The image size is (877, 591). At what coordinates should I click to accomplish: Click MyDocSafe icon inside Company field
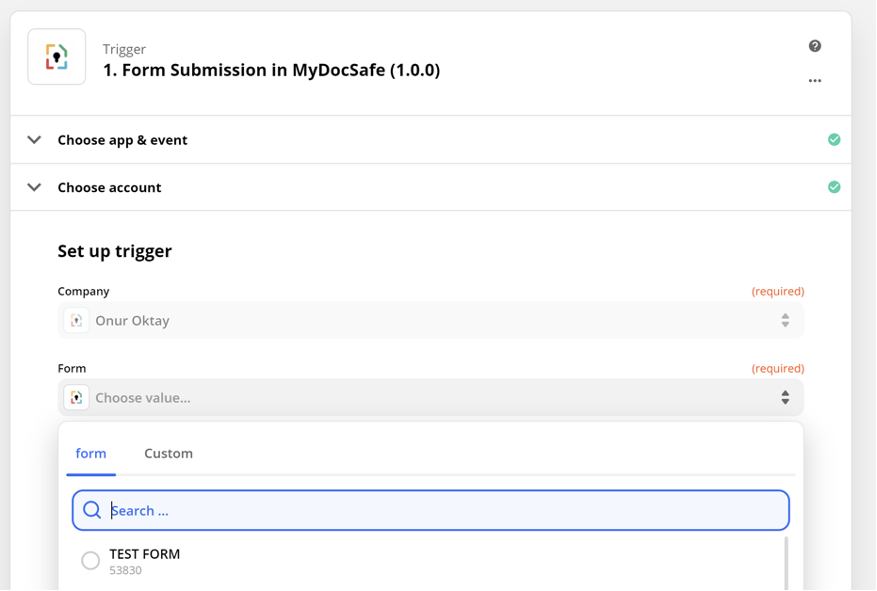pos(77,320)
